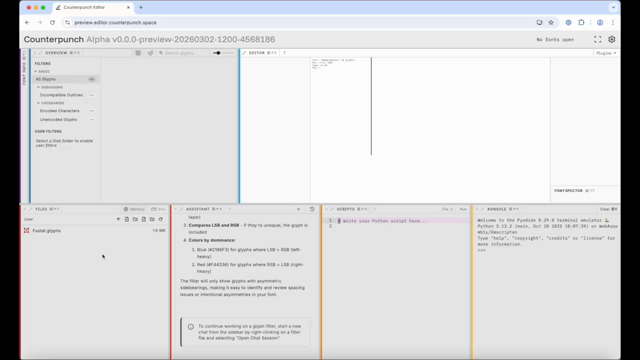The width and height of the screenshot is (640, 360).
Task: Click the 'No fonts open' status text
Action: tap(555, 40)
